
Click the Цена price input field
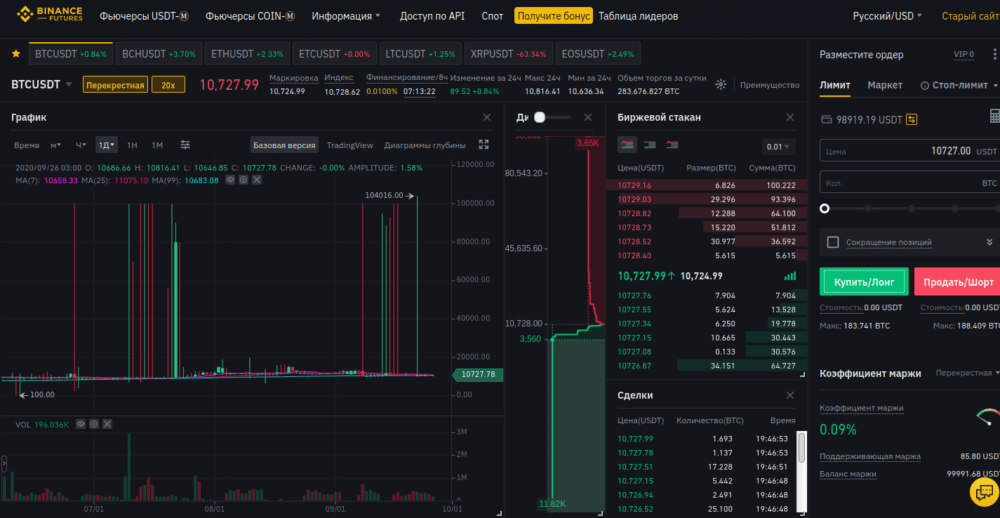tap(900, 151)
